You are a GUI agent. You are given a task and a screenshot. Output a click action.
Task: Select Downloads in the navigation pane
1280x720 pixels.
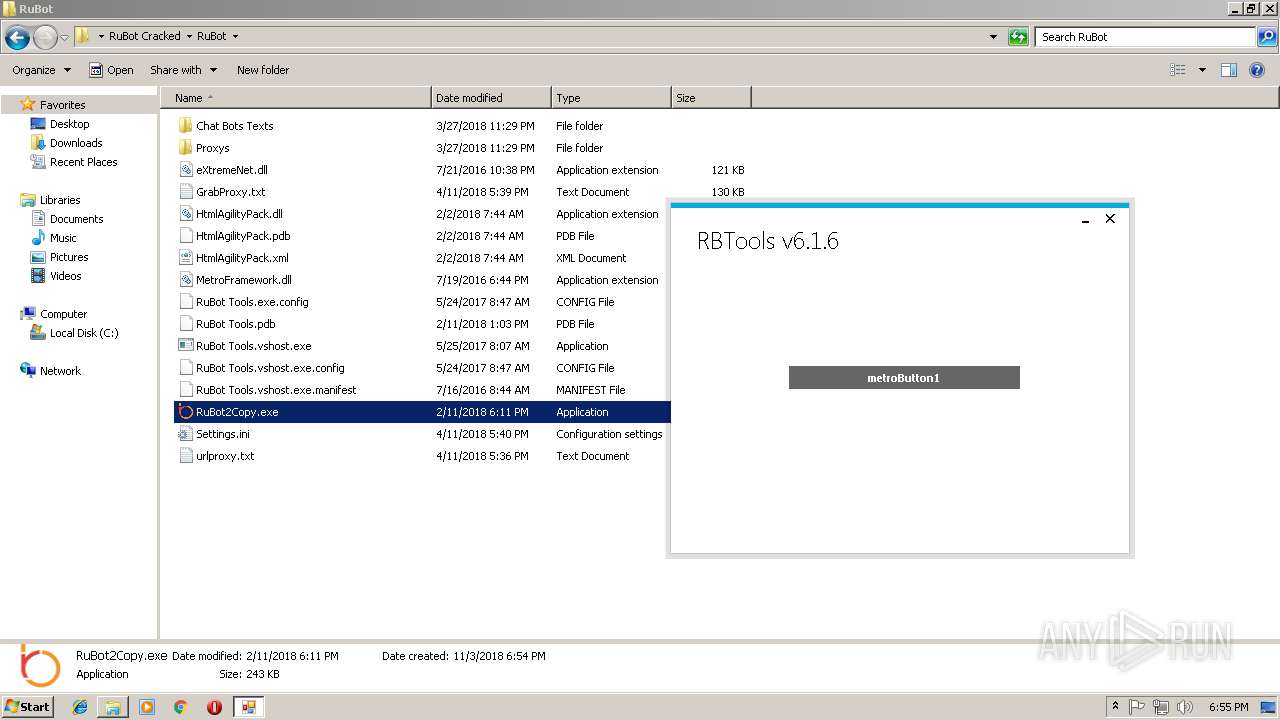(76, 143)
